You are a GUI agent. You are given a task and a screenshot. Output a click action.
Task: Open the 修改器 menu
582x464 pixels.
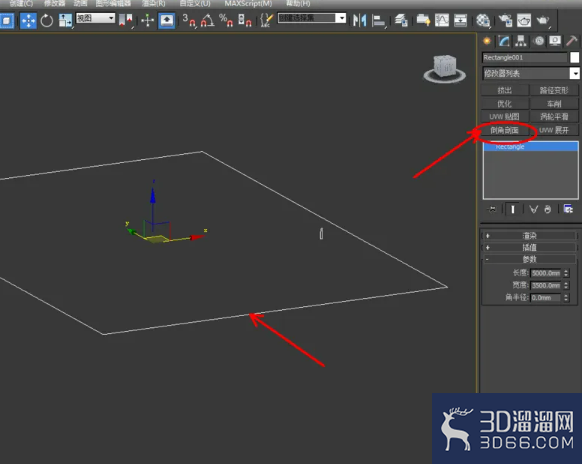coord(55,4)
